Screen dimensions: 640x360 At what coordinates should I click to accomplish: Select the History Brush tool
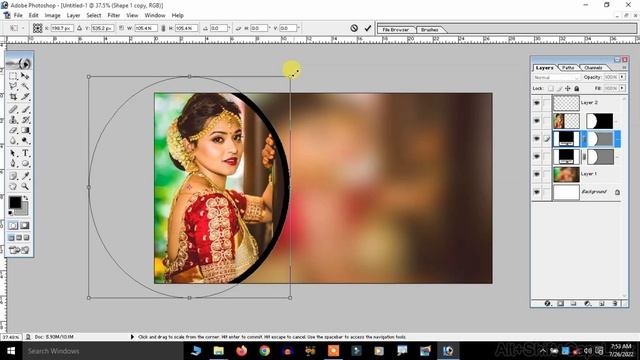pyautogui.click(x=25, y=120)
